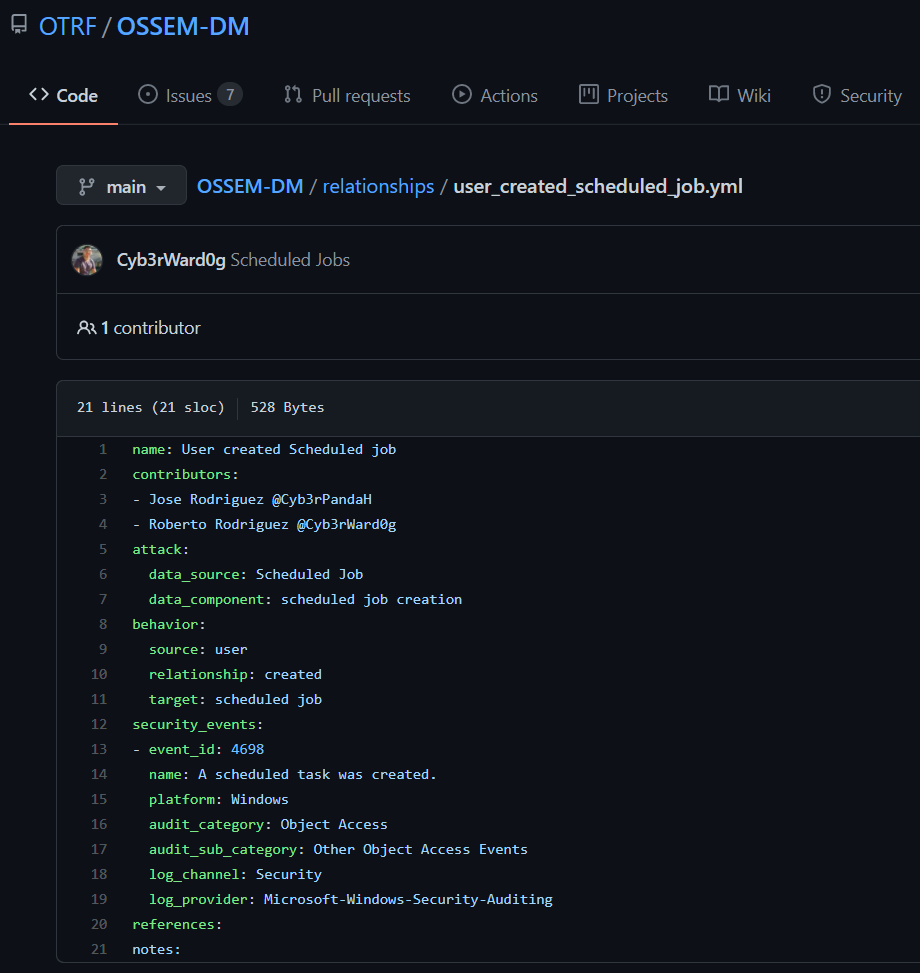920x973 pixels.
Task: Click log_provider Microsoft-Windows-Security-Auditing line
Action: pos(351,899)
